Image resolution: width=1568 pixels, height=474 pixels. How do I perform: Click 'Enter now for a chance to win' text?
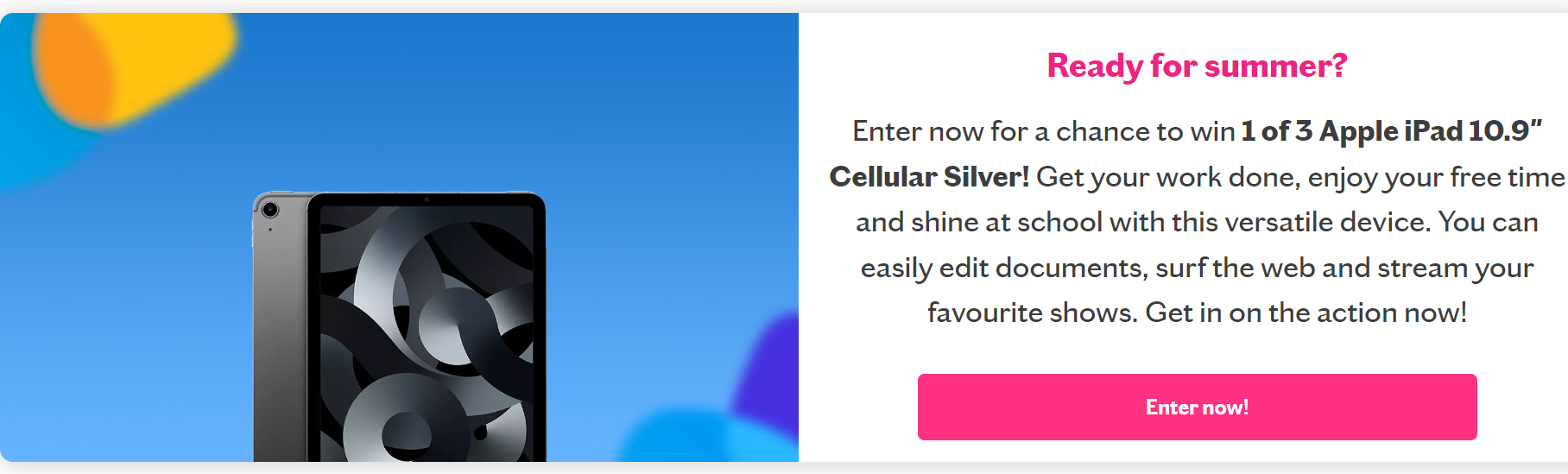(x=1044, y=131)
